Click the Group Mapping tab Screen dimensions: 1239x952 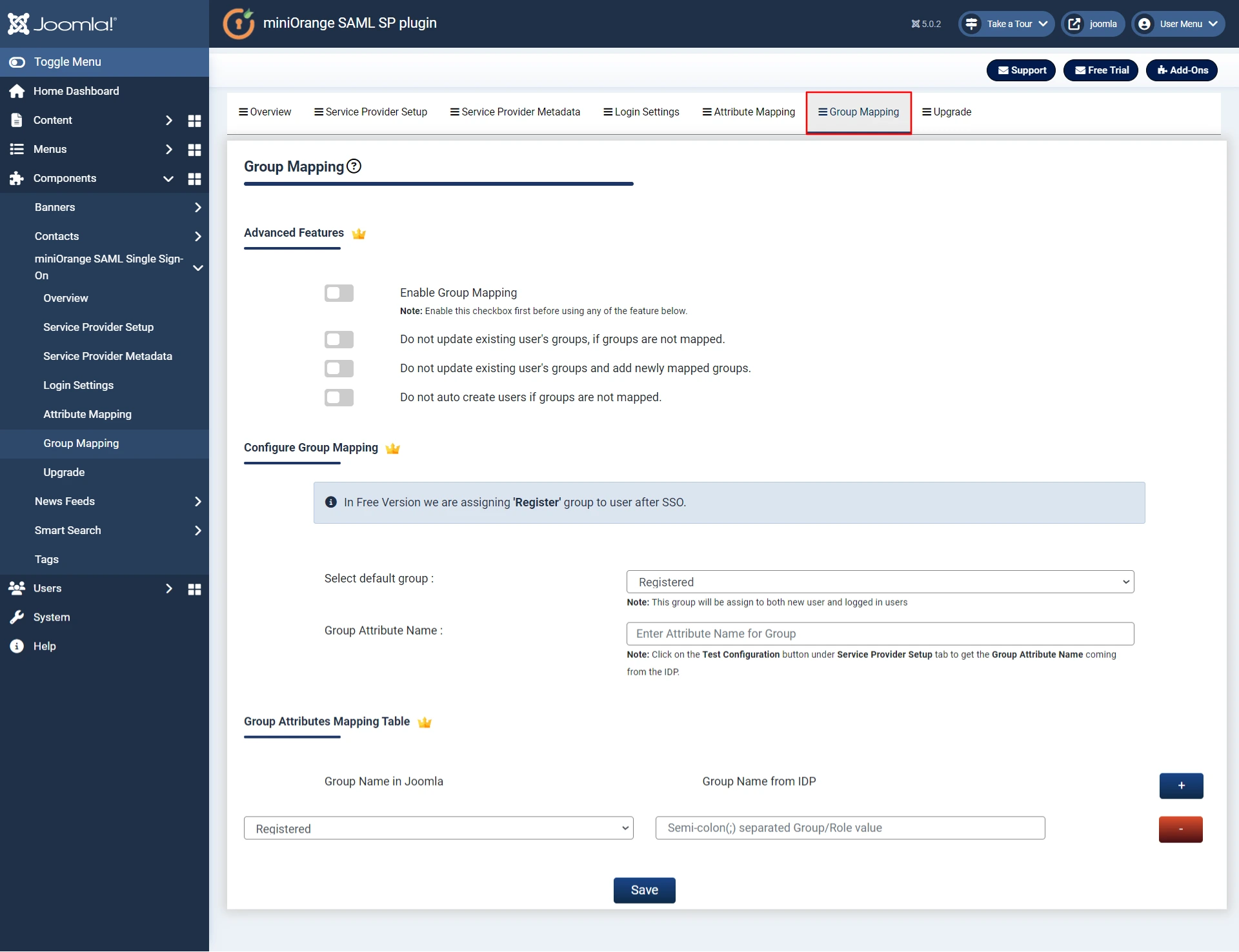[858, 112]
